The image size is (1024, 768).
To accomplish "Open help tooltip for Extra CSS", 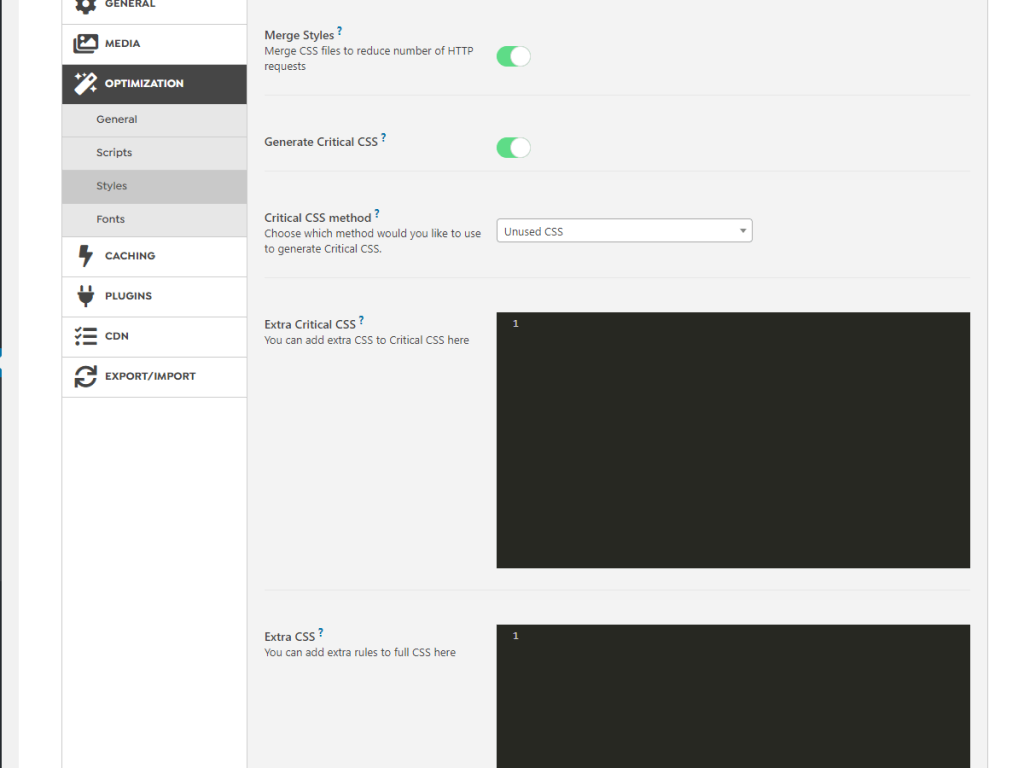I will click(321, 632).
